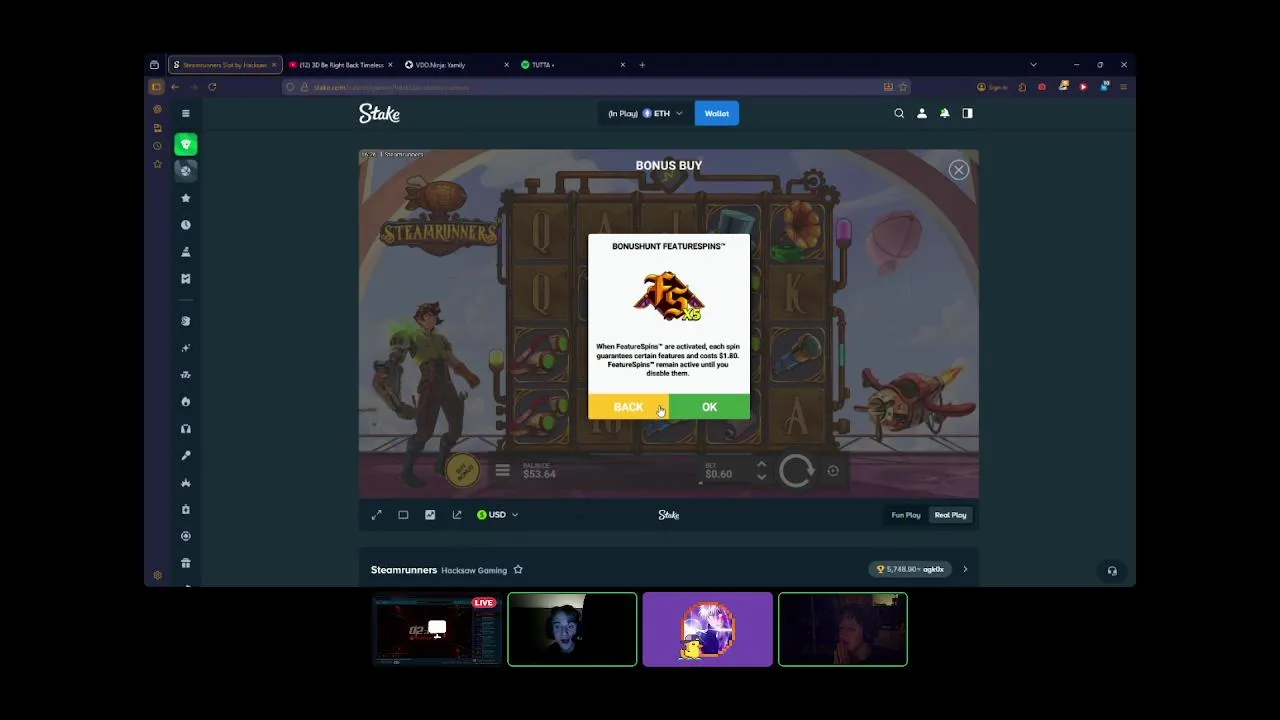The height and width of the screenshot is (720, 1280).
Task: Close the Bonus Buy overlay
Action: [958, 170]
